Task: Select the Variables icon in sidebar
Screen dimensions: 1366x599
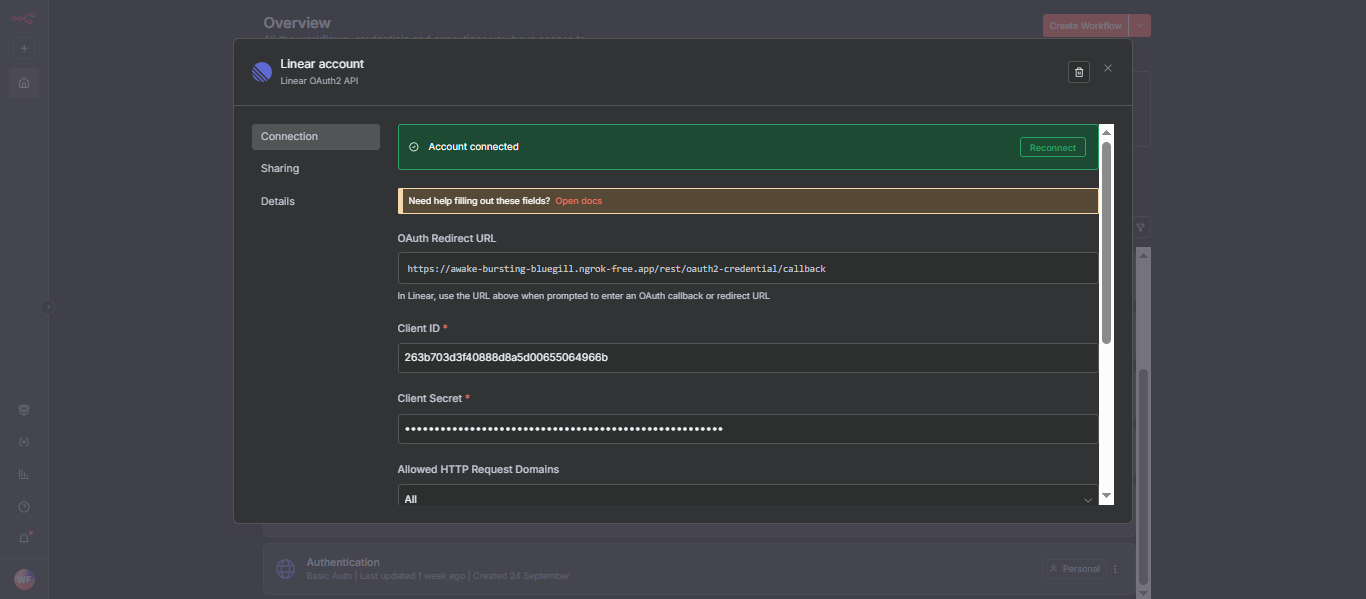Action: pyautogui.click(x=23, y=441)
